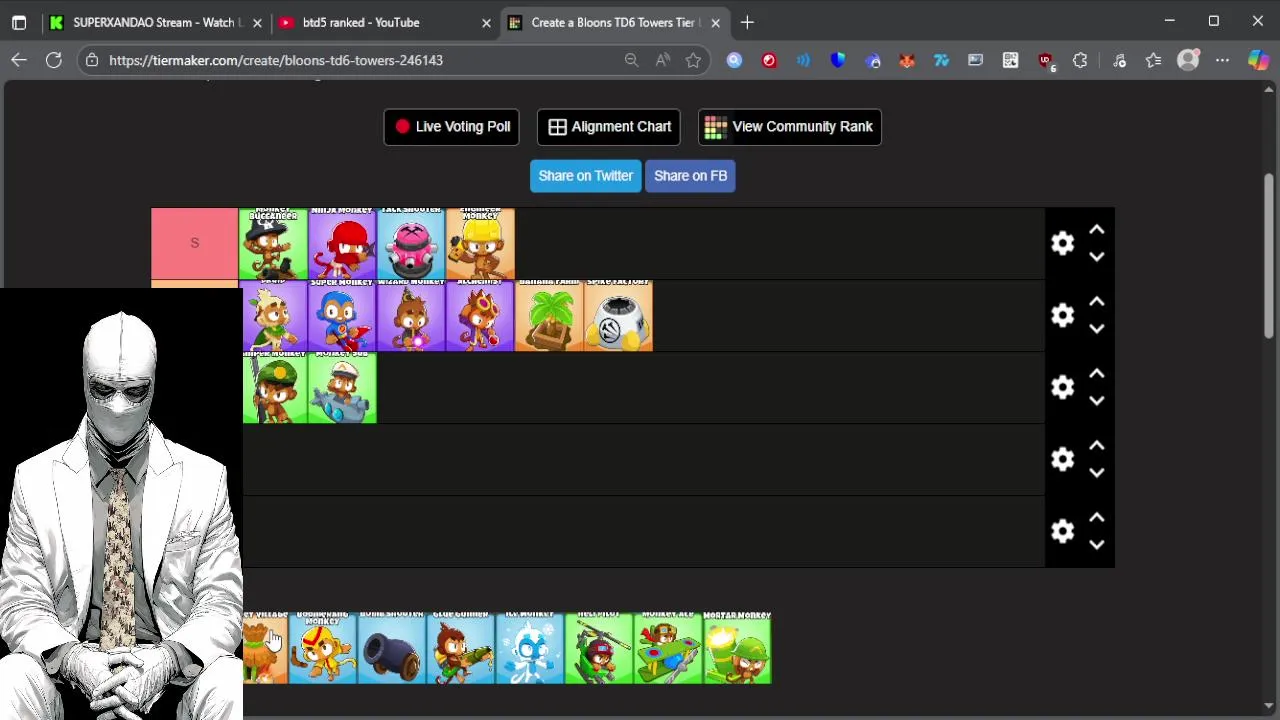Share on FB
The width and height of the screenshot is (1280, 720).
pyautogui.click(x=690, y=176)
